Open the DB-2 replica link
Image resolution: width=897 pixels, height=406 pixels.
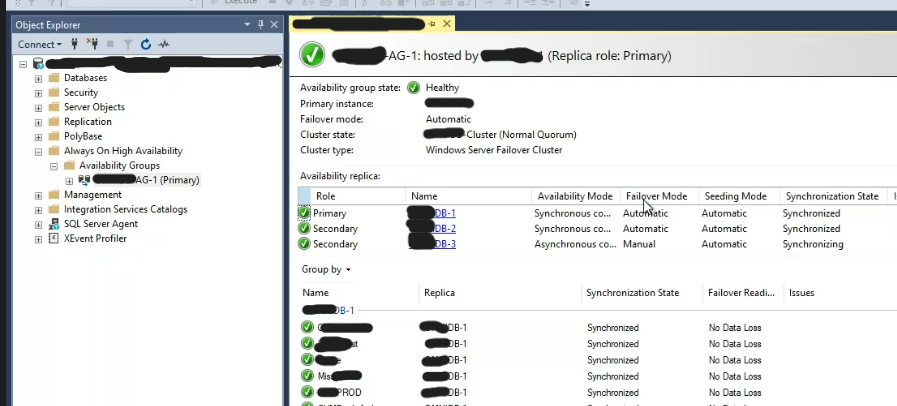click(x=444, y=229)
